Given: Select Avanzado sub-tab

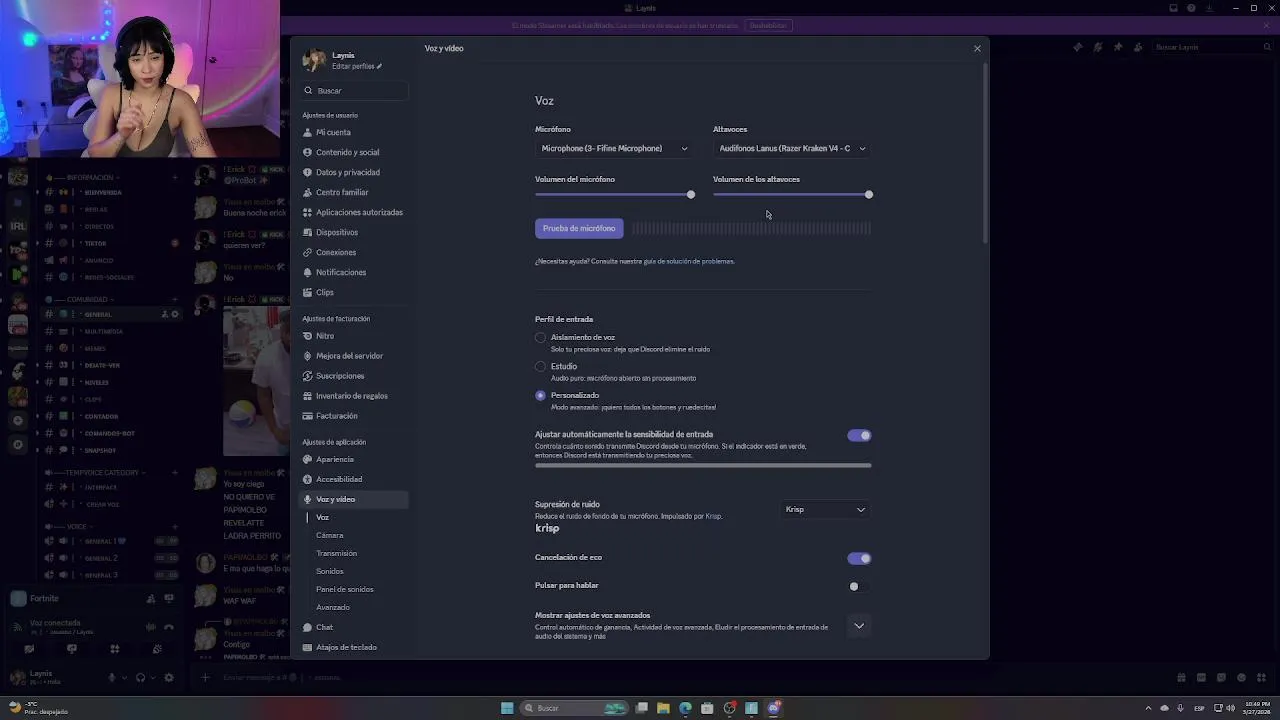Looking at the screenshot, I should pos(333,607).
